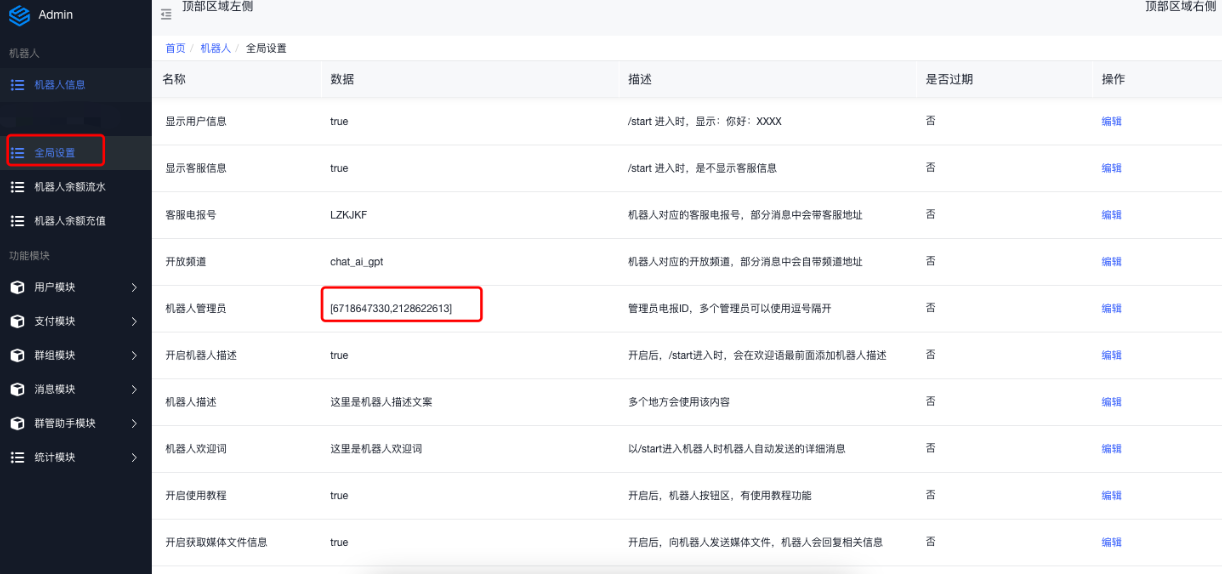Click the cube icon beside 用户模块
The image size is (1222, 574).
pos(17,288)
